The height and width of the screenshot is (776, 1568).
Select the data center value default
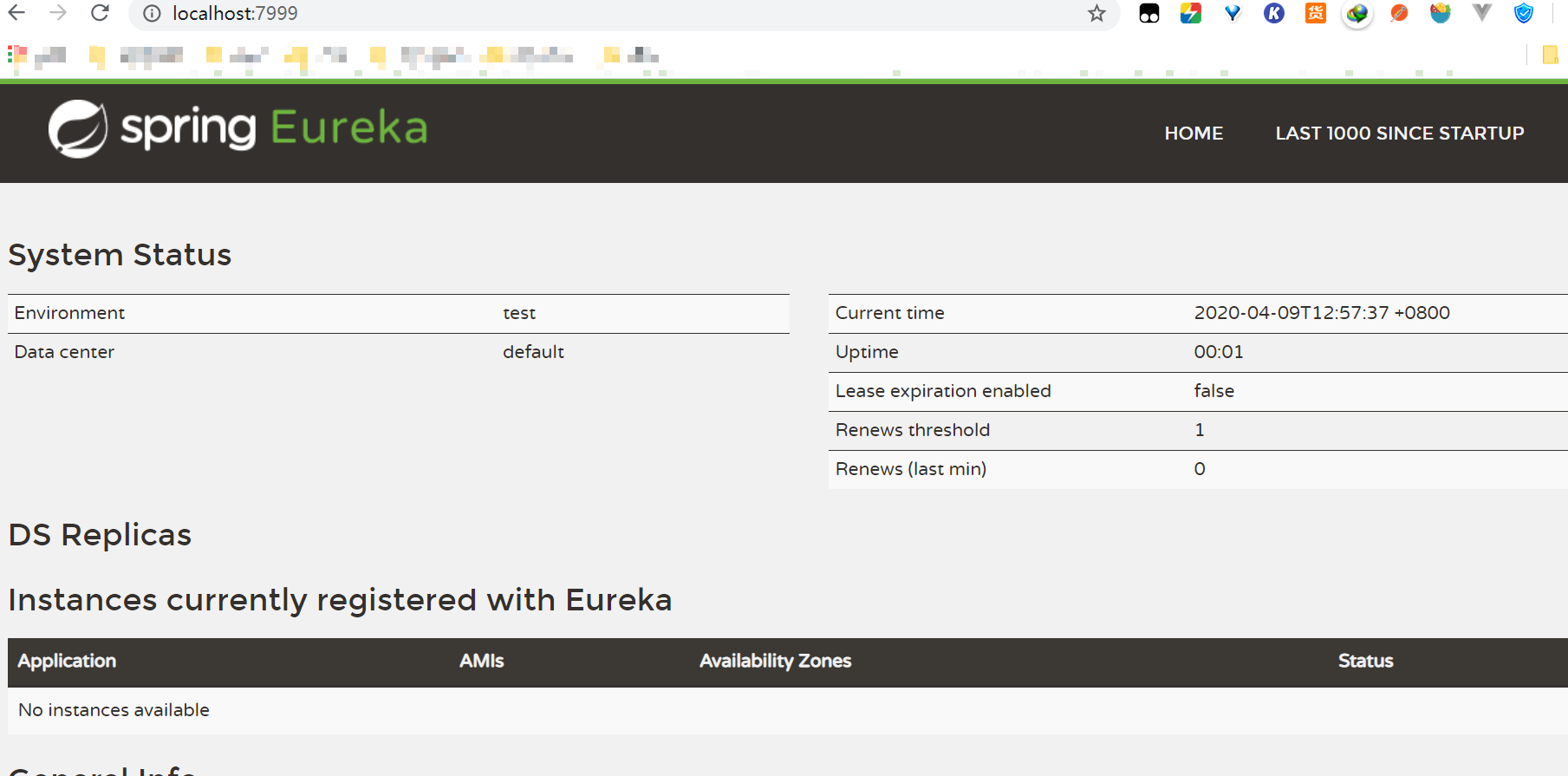point(533,352)
